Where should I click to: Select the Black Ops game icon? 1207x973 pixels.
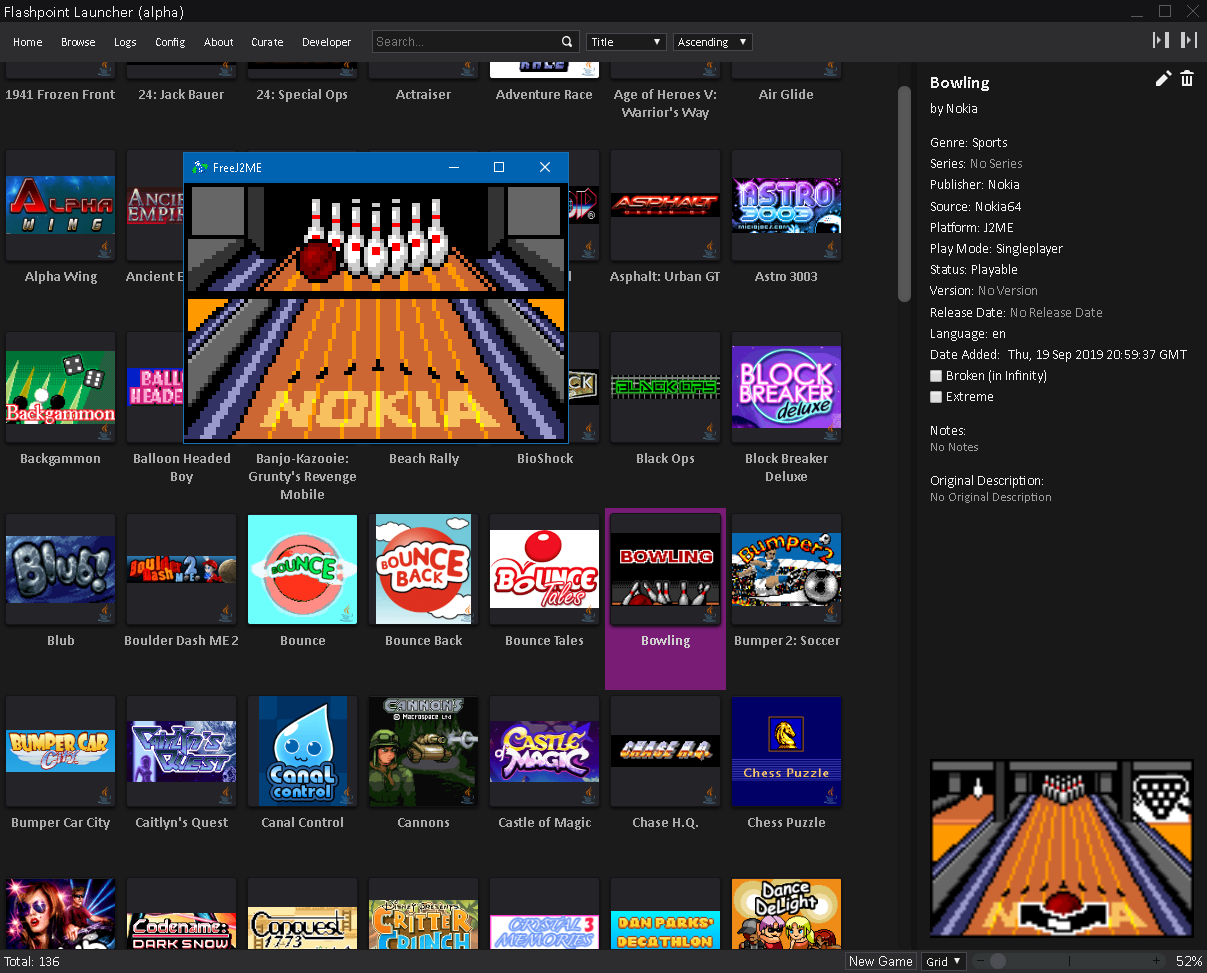[666, 387]
